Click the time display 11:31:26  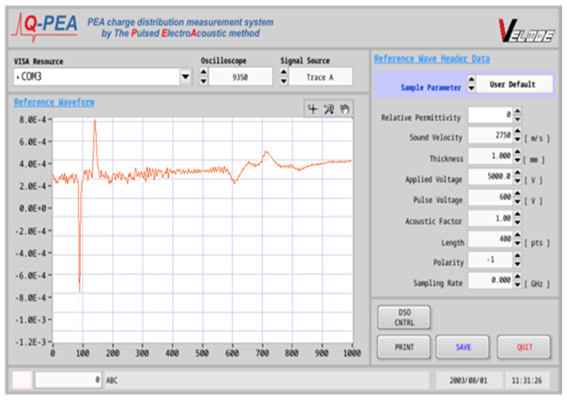pos(526,380)
